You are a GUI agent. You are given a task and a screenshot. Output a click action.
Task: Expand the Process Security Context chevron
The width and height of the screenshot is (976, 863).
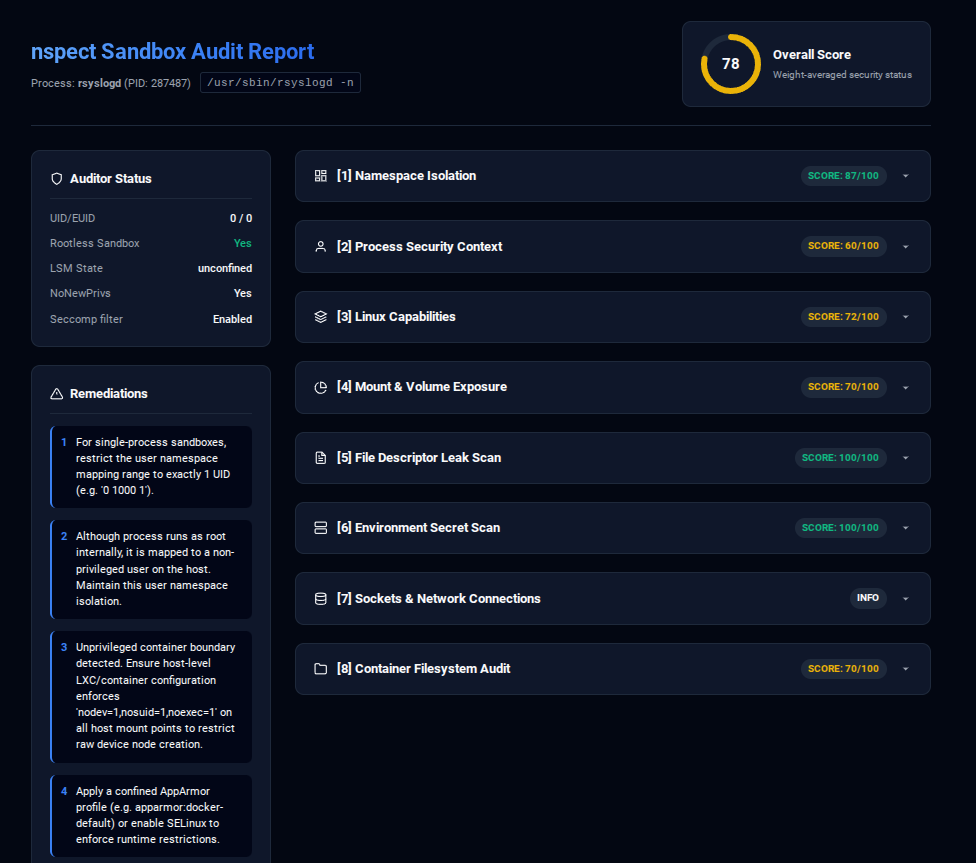[x=906, y=247]
